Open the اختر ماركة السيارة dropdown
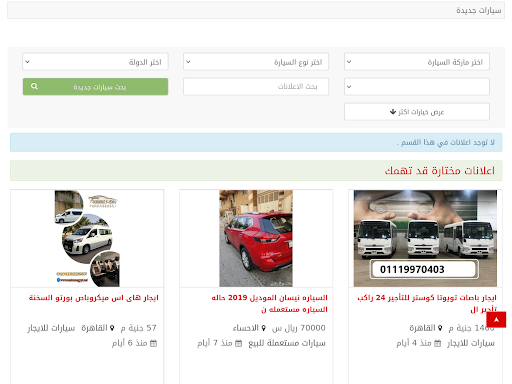Viewport: 512px width, 384px height. click(x=417, y=62)
